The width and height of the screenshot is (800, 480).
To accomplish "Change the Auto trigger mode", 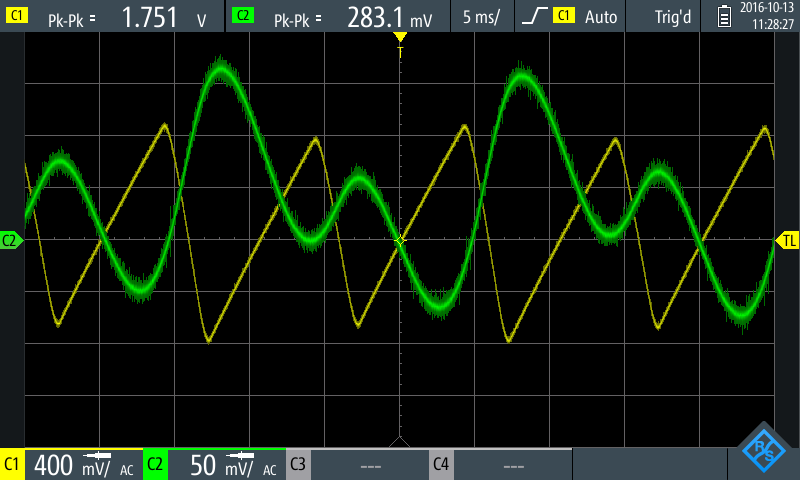I will click(601, 16).
